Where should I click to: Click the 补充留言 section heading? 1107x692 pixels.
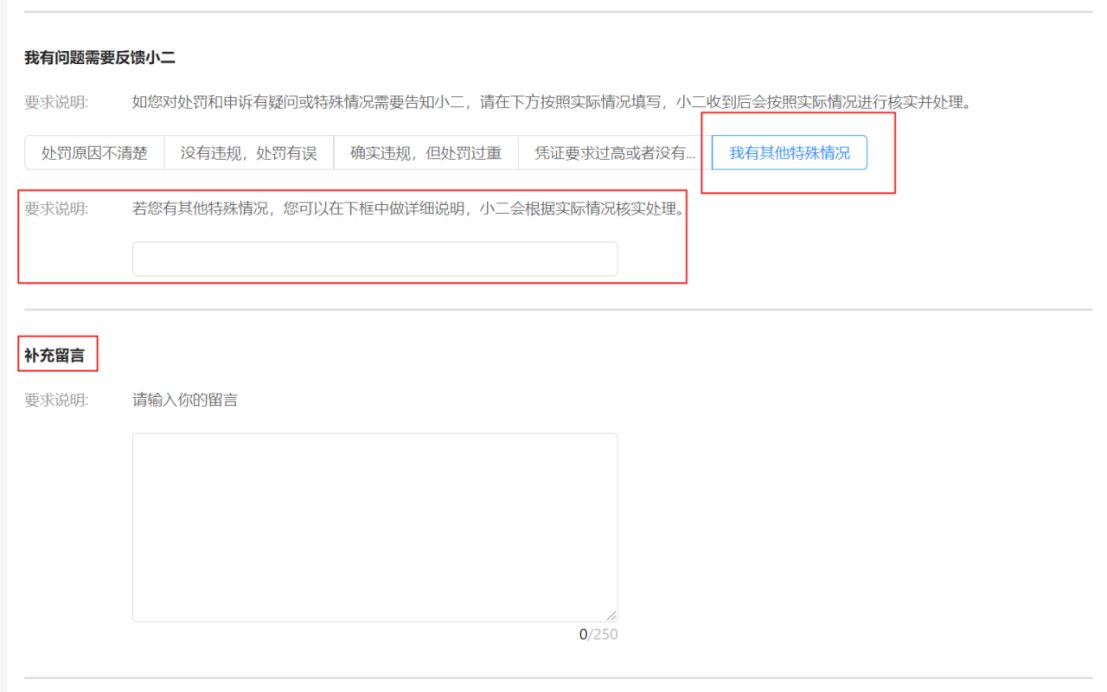54,355
